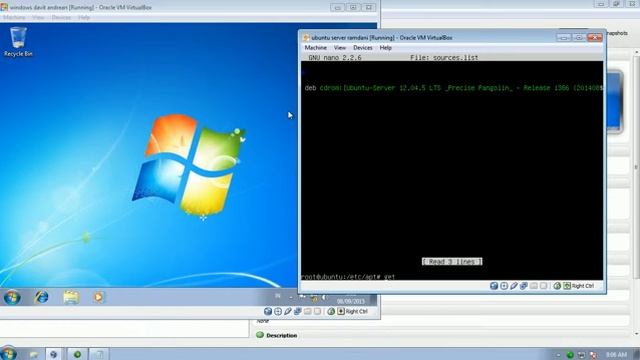Click GNU nano 2.2.6 title text
The image size is (640, 360).
point(335,58)
